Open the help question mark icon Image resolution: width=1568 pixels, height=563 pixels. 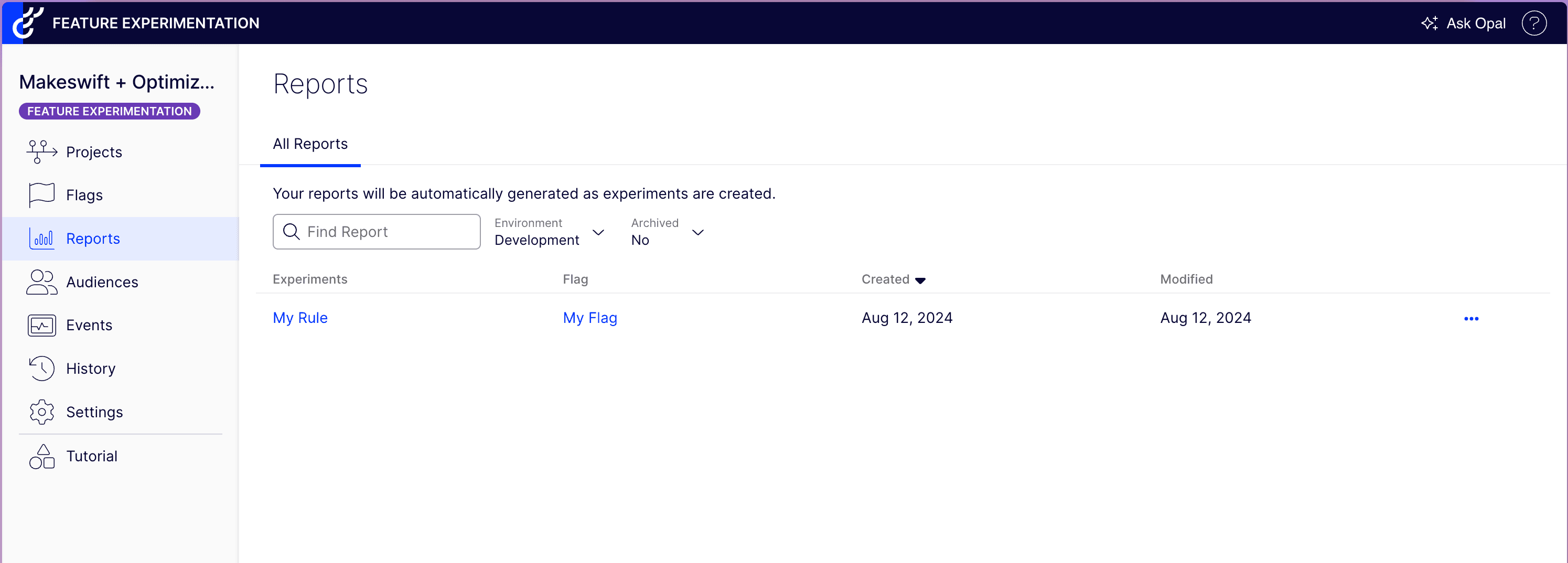click(x=1533, y=24)
